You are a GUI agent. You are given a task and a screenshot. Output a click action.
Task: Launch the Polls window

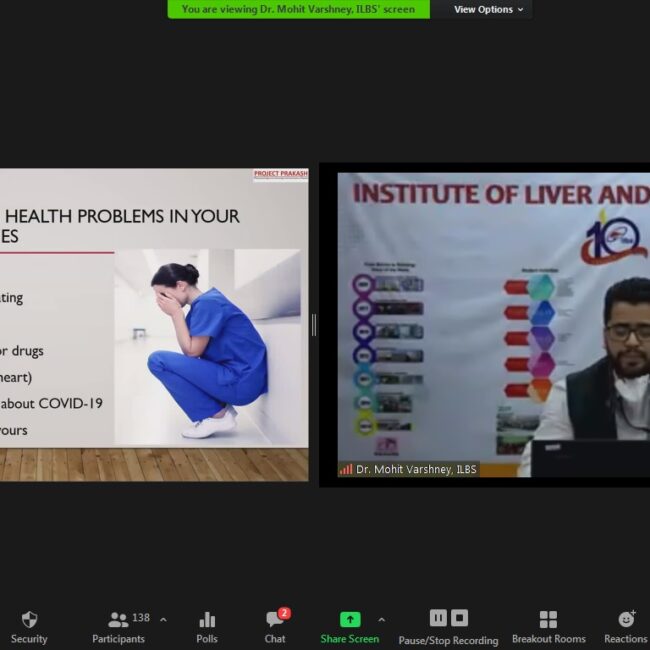[x=207, y=620]
